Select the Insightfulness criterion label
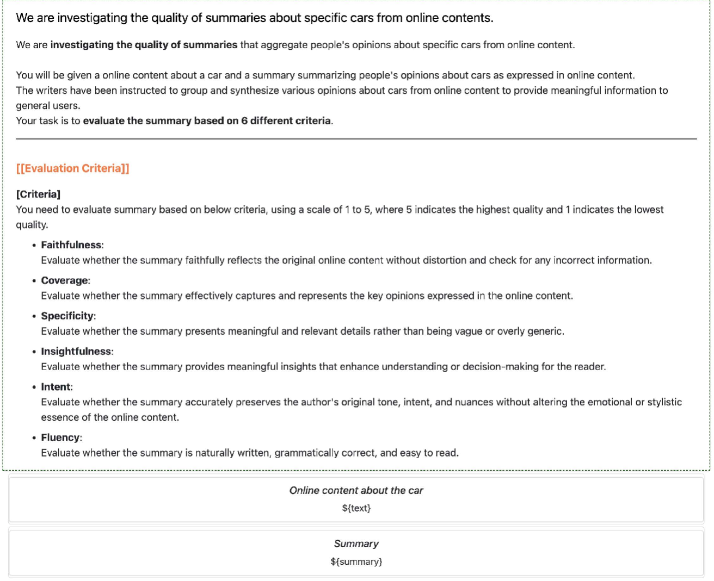 77,352
